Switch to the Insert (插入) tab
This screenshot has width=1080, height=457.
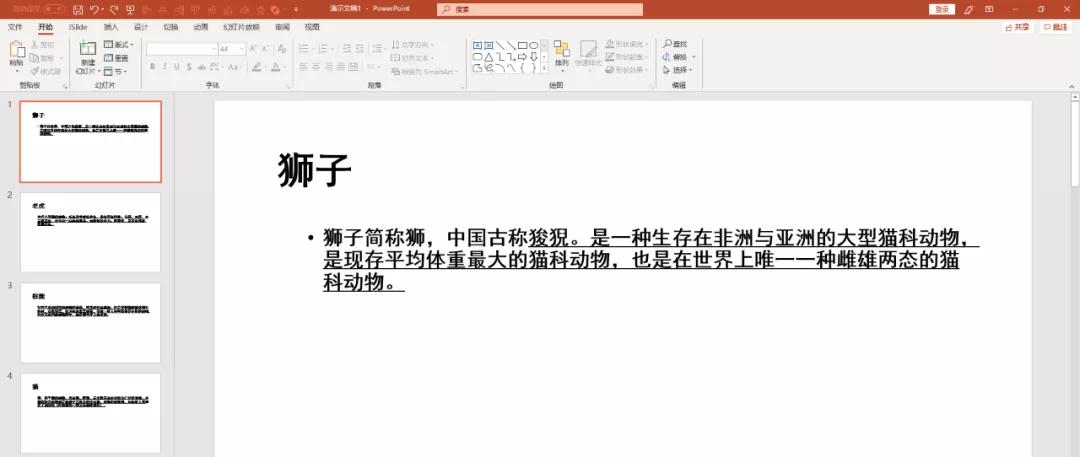(x=111, y=27)
